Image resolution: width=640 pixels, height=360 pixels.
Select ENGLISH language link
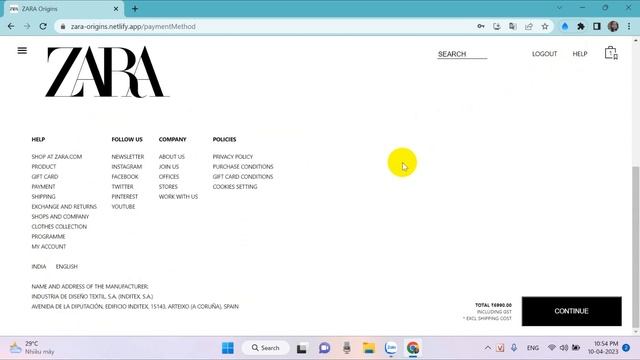pos(67,267)
